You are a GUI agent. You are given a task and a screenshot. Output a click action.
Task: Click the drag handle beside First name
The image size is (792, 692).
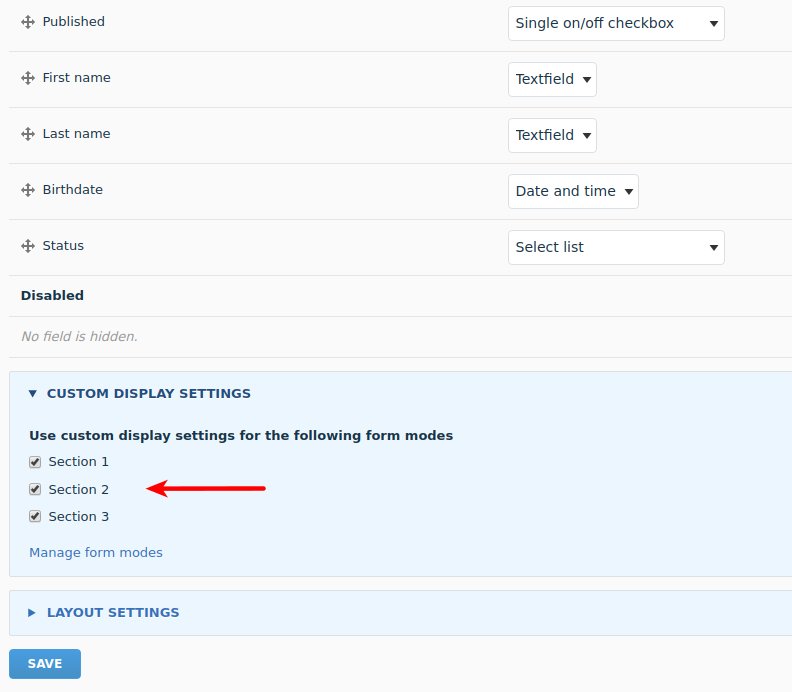[x=28, y=78]
